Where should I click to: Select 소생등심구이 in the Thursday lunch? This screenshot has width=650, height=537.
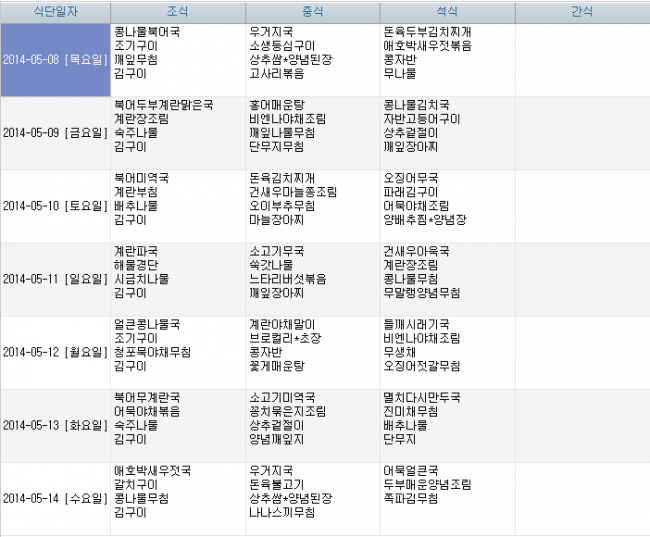pyautogui.click(x=282, y=45)
